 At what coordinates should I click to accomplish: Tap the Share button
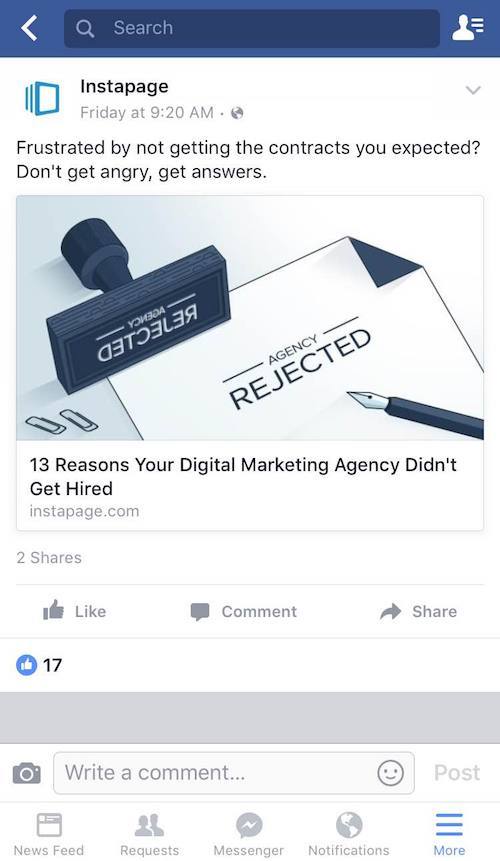click(x=418, y=611)
